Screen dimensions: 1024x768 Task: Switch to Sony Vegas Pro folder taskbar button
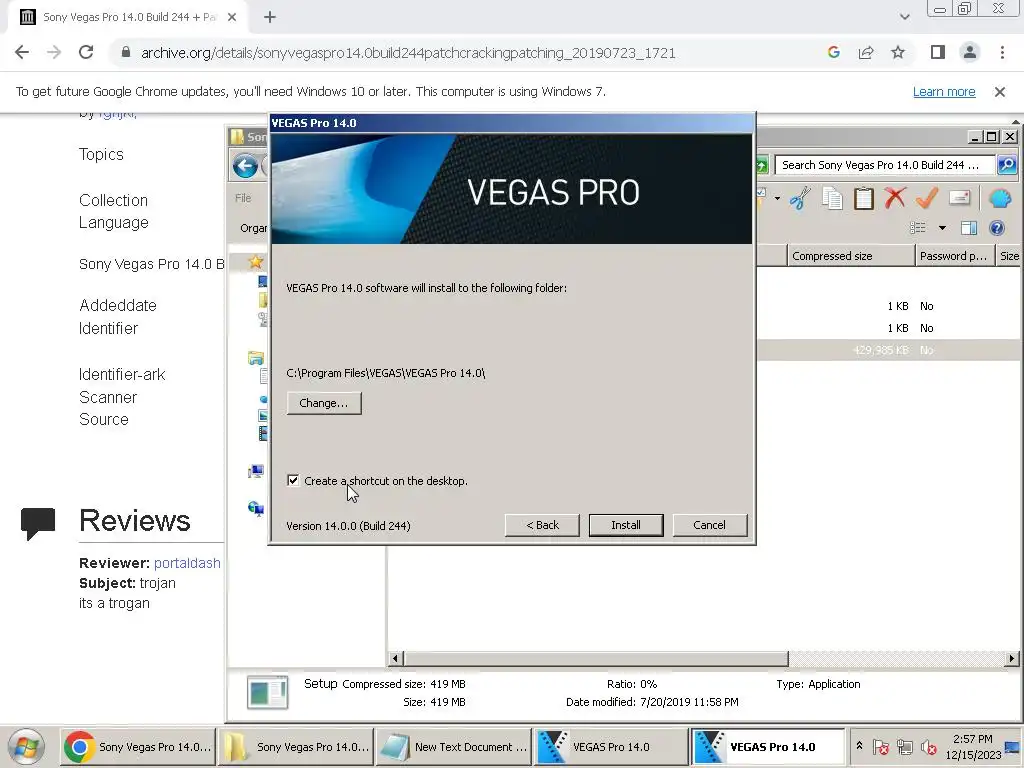296,746
